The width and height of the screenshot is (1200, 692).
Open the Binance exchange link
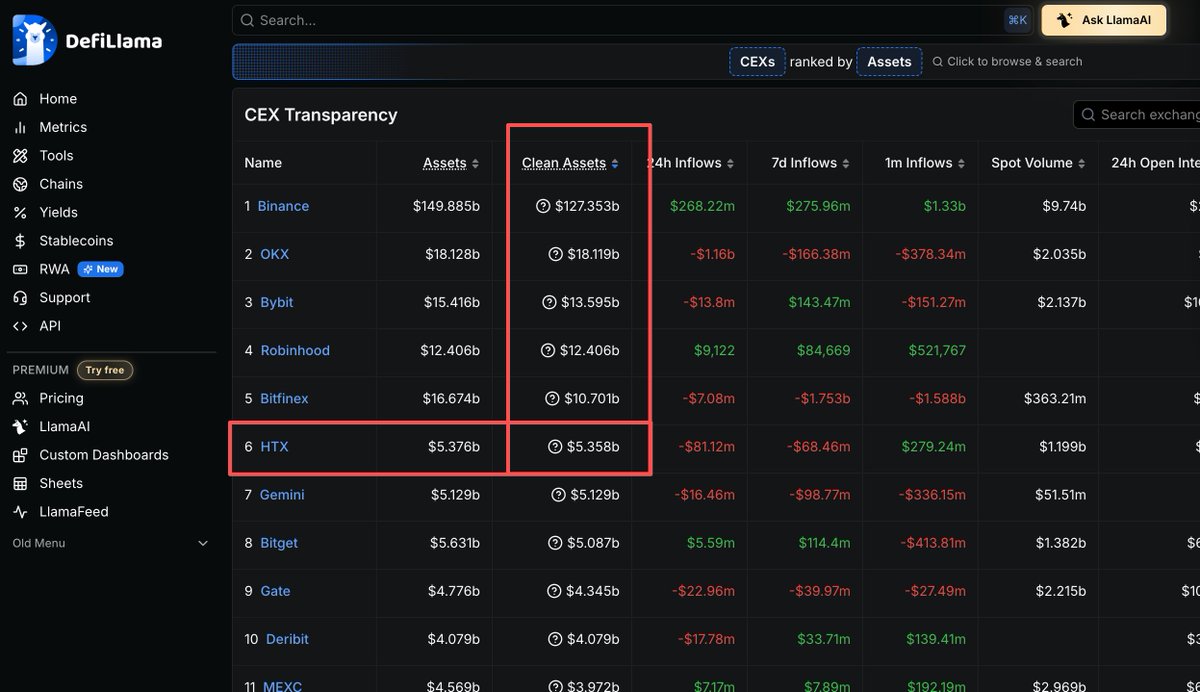coord(283,206)
